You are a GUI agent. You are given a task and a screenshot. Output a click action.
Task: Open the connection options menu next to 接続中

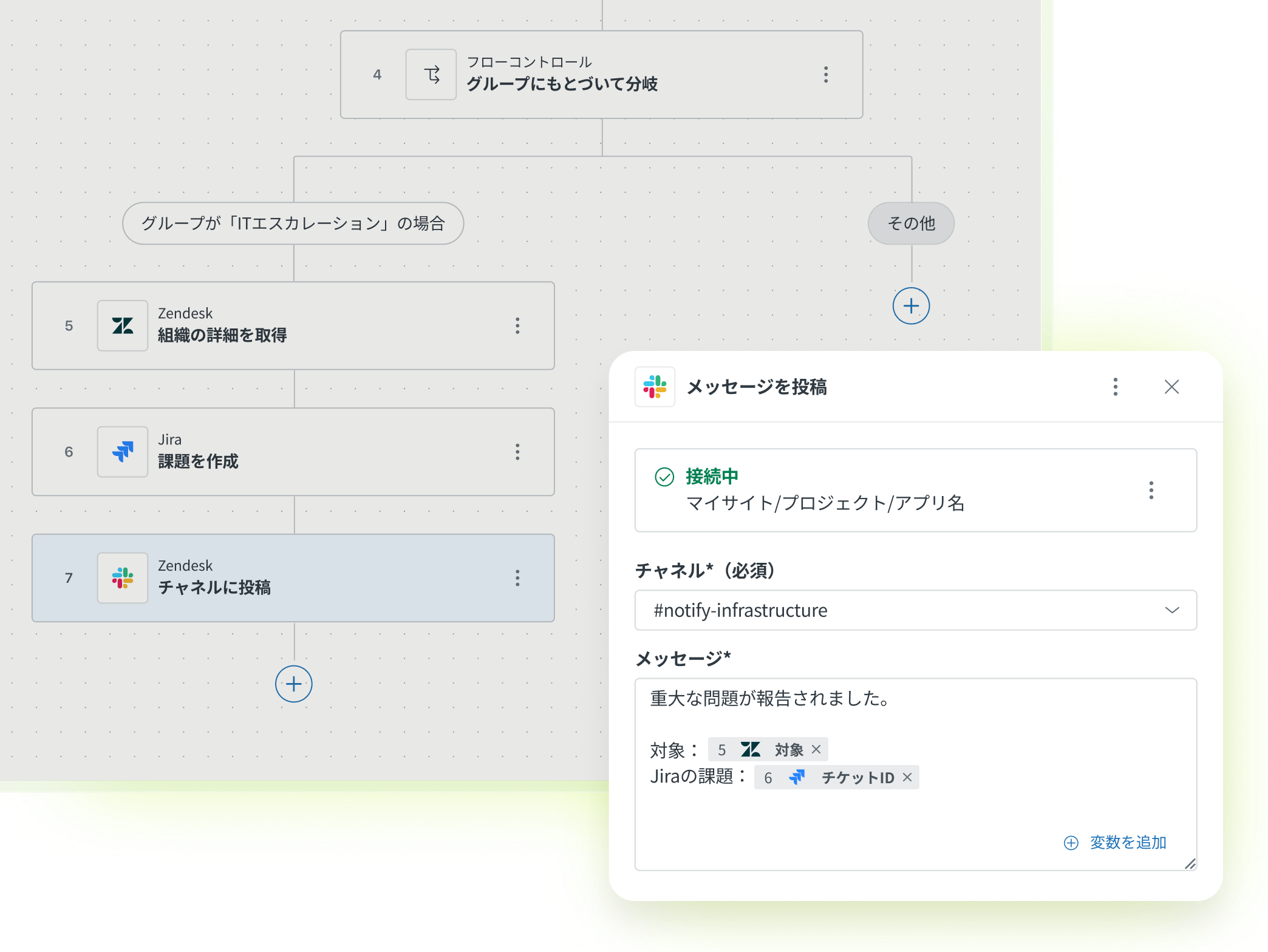click(1151, 490)
